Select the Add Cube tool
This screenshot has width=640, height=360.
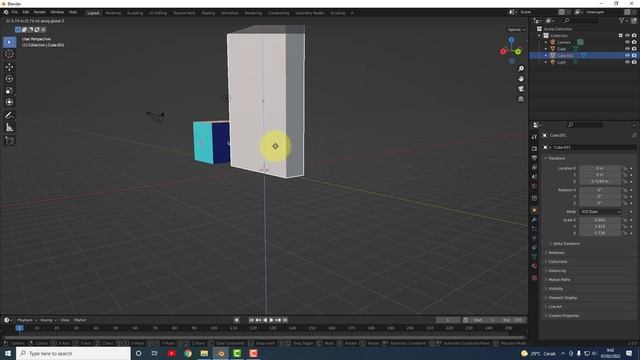tap(9, 140)
